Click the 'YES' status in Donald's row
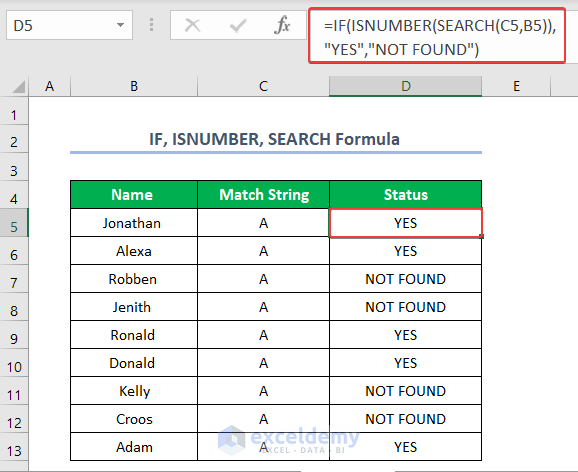The width and height of the screenshot is (578, 472). pos(405,363)
